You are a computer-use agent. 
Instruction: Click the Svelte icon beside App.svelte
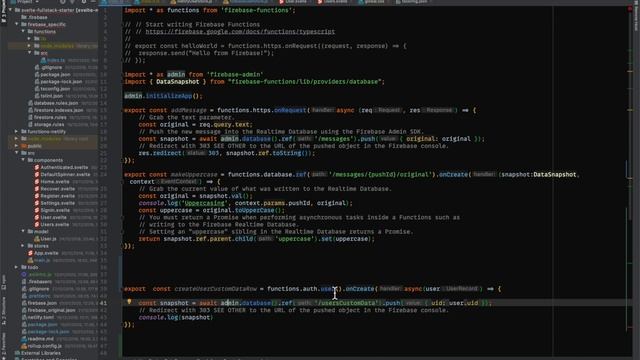point(30,253)
